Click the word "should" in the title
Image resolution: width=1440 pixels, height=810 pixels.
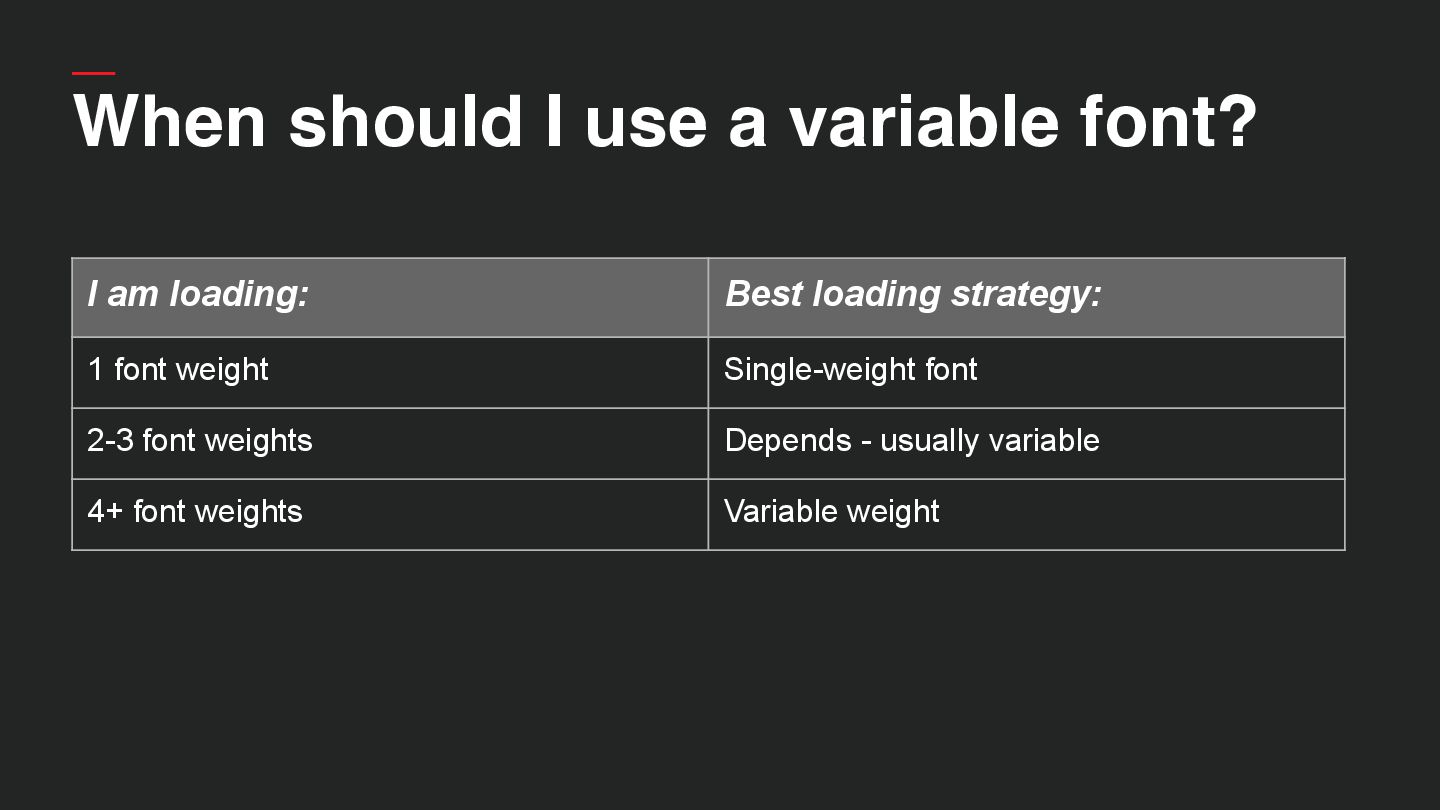coord(405,121)
